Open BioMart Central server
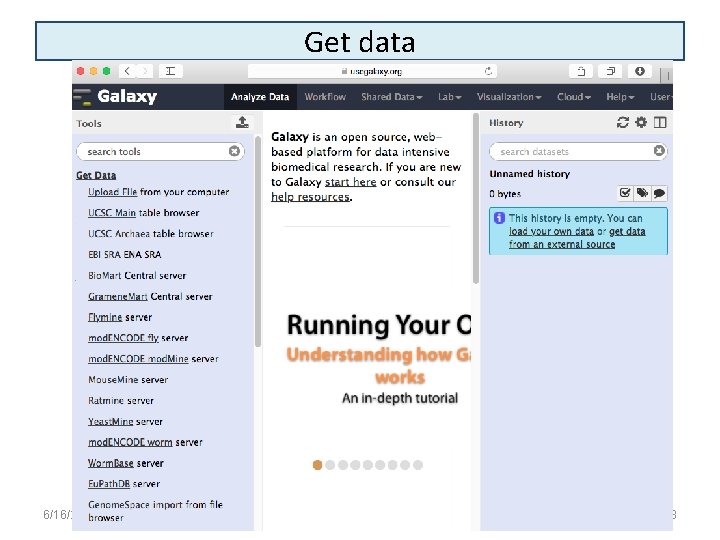Image resolution: width=720 pixels, height=540 pixels. pos(137,276)
